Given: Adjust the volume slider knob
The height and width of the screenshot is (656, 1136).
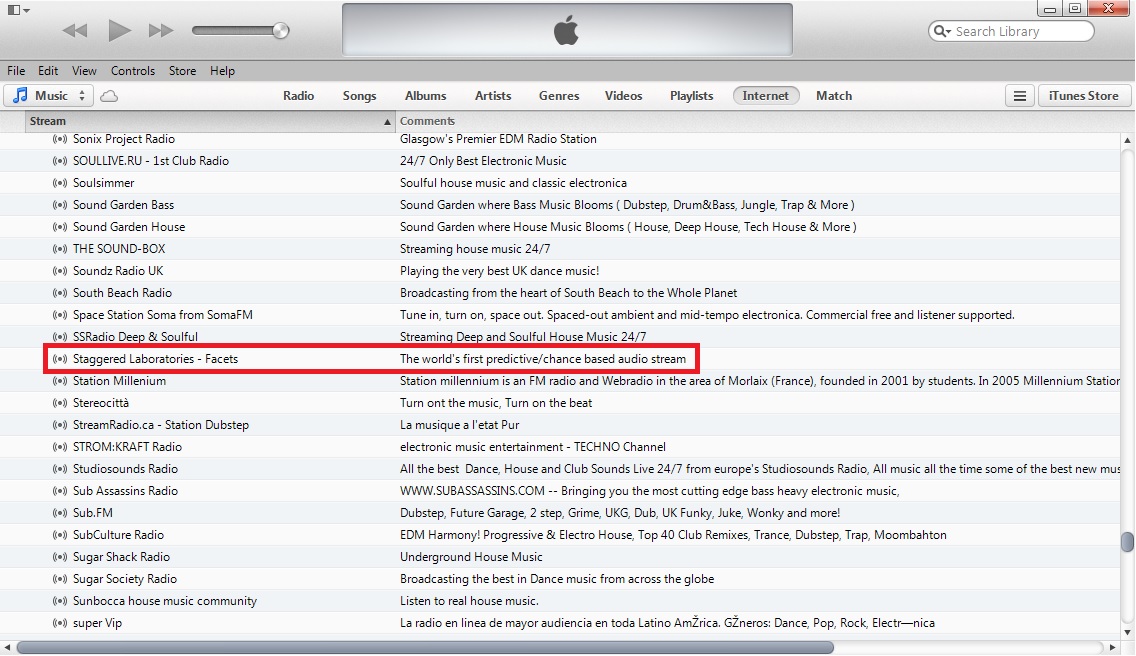Looking at the screenshot, I should tap(280, 30).
